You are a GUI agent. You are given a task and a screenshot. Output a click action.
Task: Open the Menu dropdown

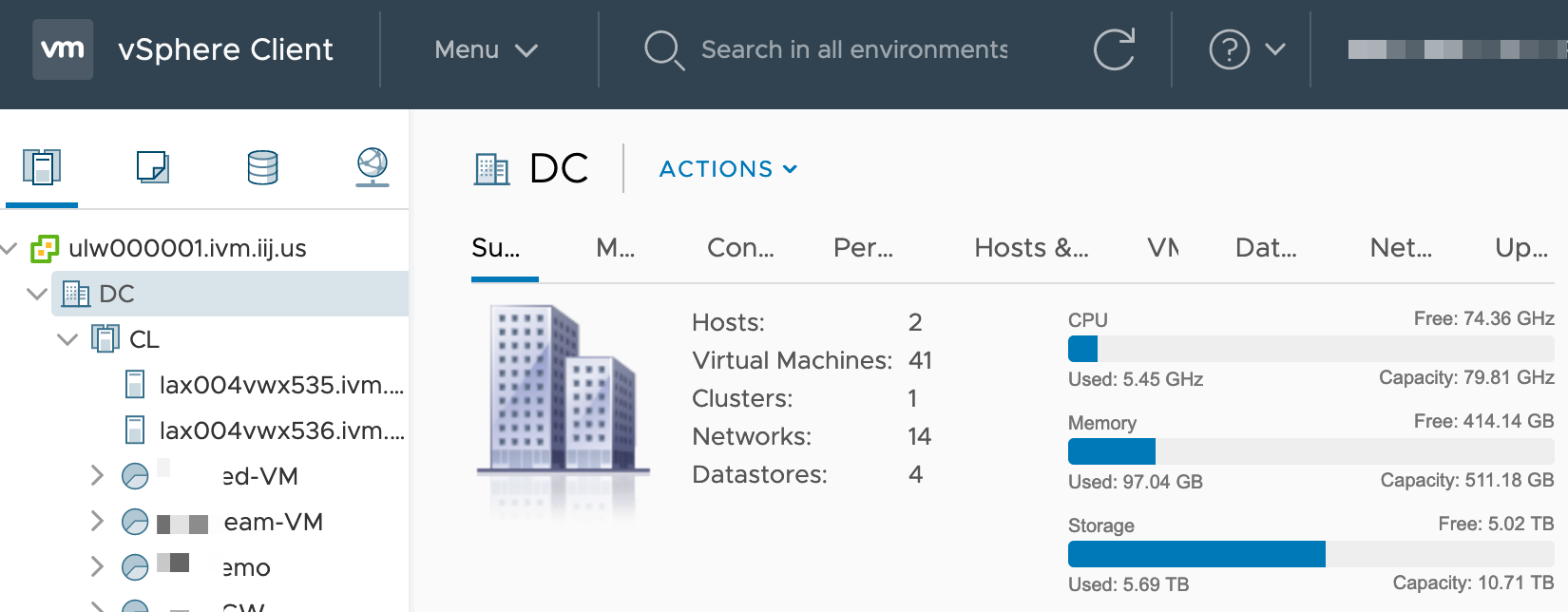pos(486,49)
